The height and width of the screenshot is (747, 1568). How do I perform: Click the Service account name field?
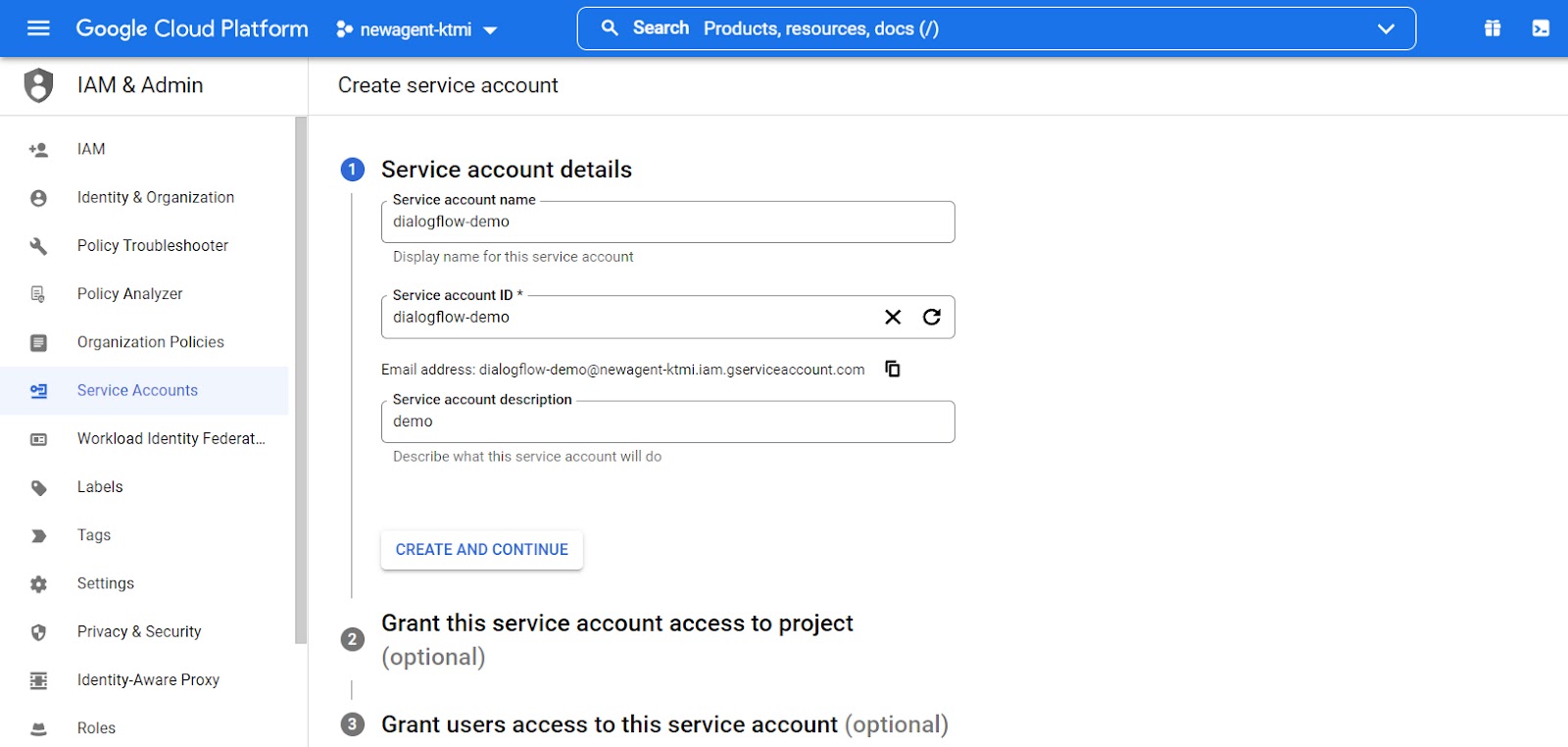click(x=667, y=222)
